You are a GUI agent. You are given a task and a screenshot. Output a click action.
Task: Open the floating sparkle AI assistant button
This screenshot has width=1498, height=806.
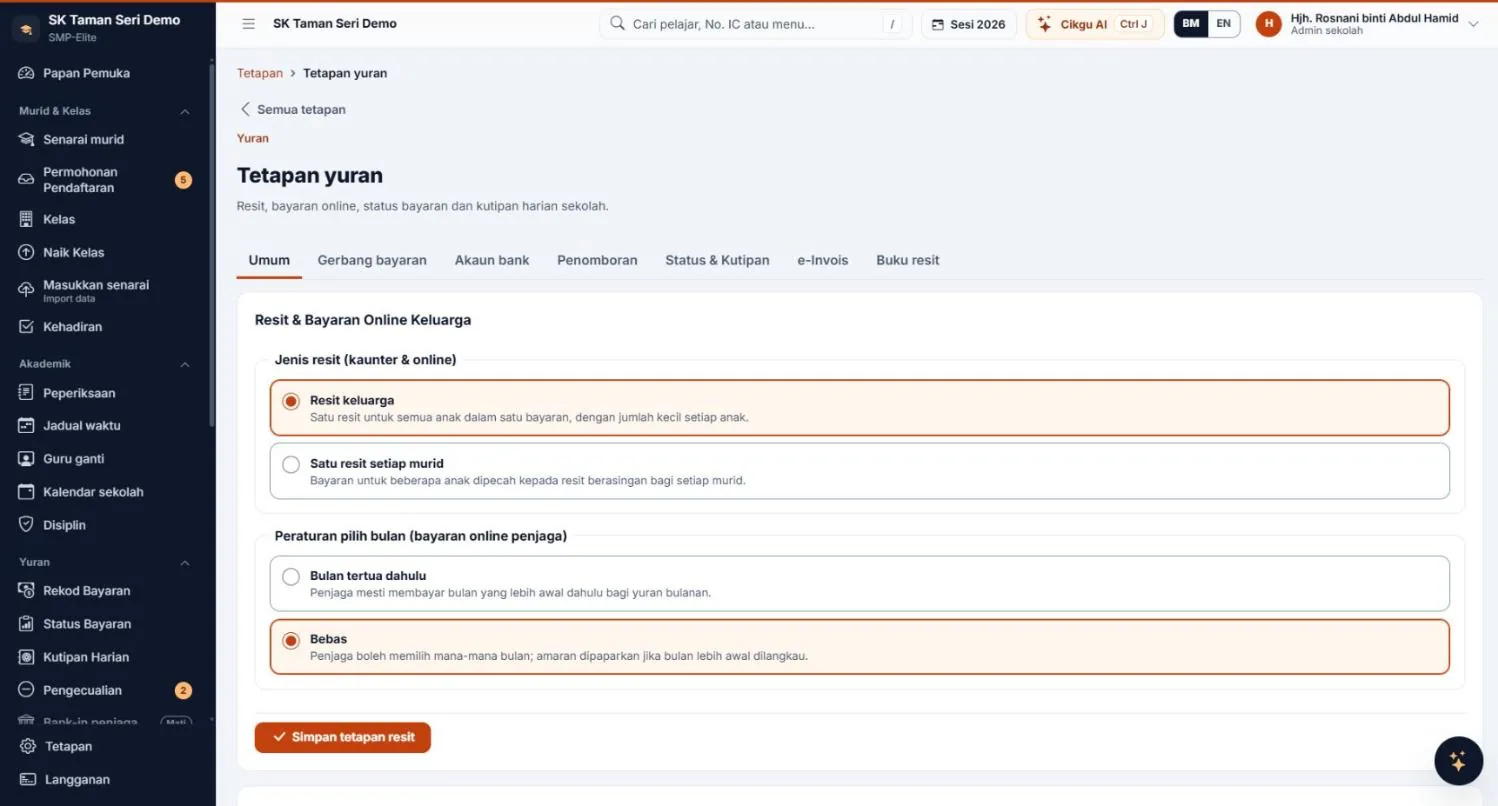pyautogui.click(x=1458, y=761)
